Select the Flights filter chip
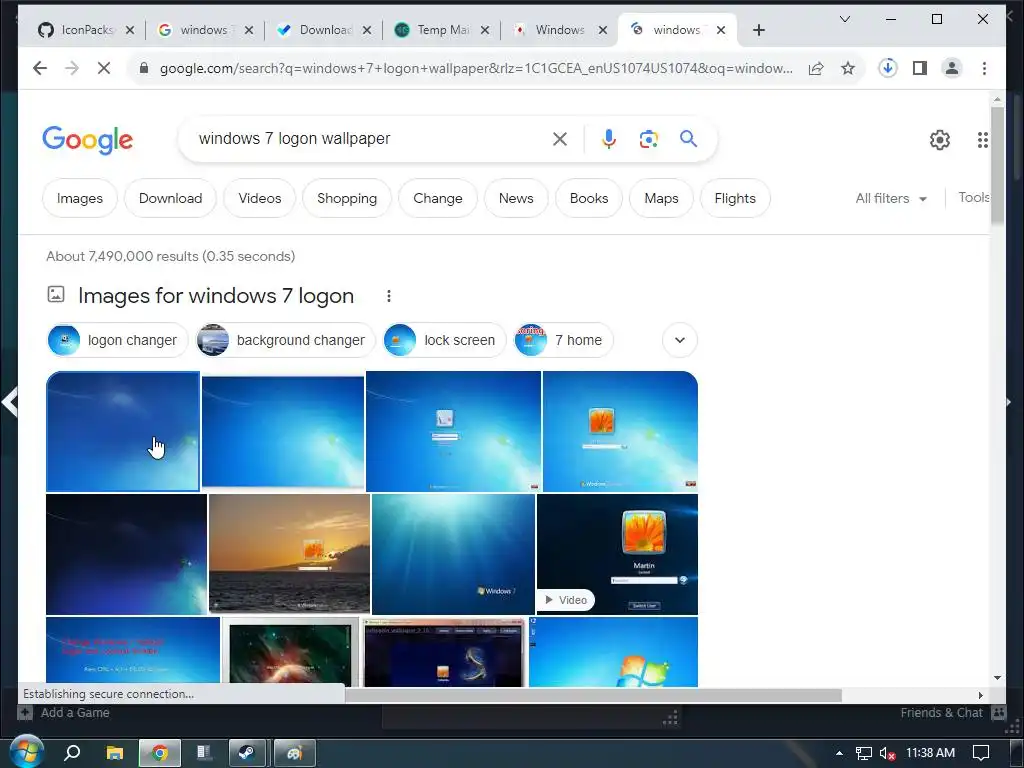Image resolution: width=1024 pixels, height=768 pixels. point(735,198)
